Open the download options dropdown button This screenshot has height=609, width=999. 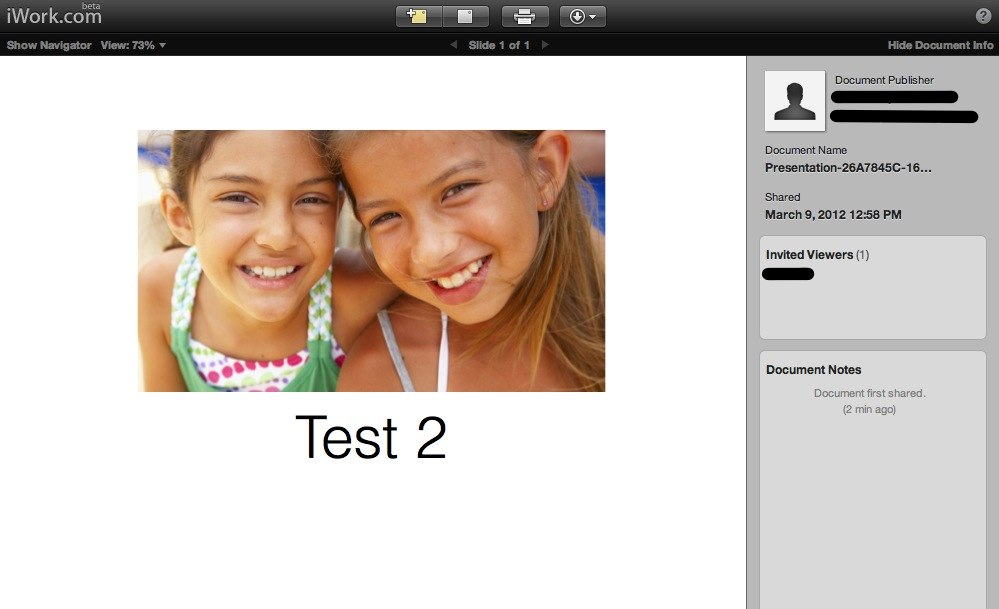point(582,16)
